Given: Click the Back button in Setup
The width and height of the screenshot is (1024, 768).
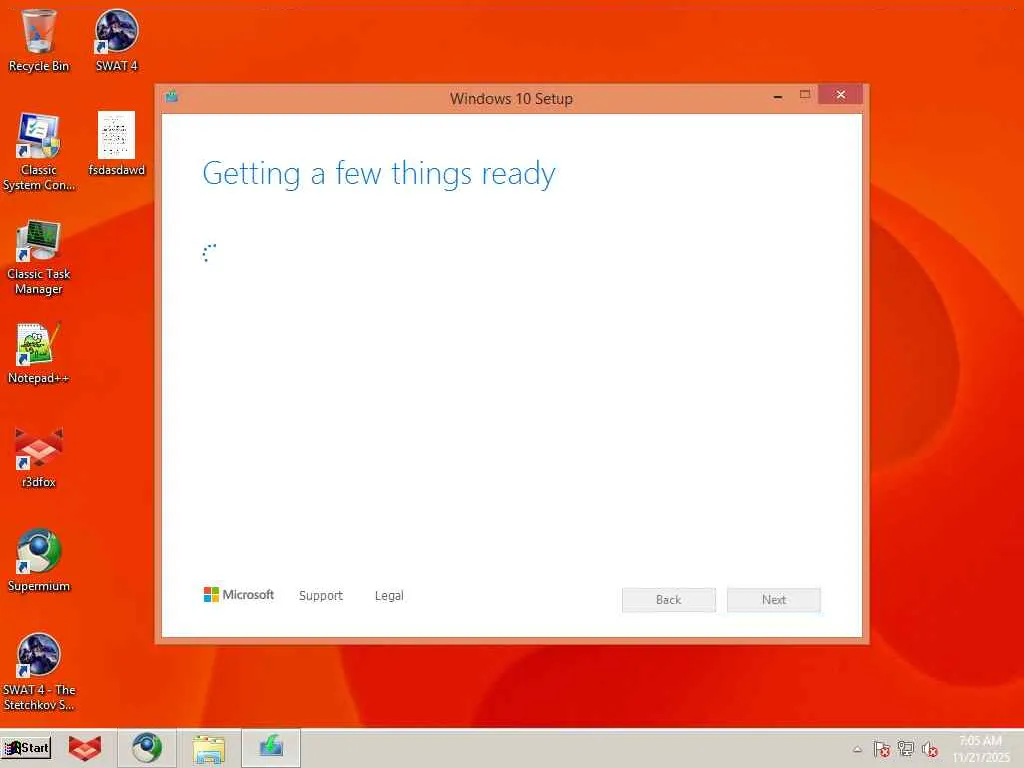Looking at the screenshot, I should [669, 600].
